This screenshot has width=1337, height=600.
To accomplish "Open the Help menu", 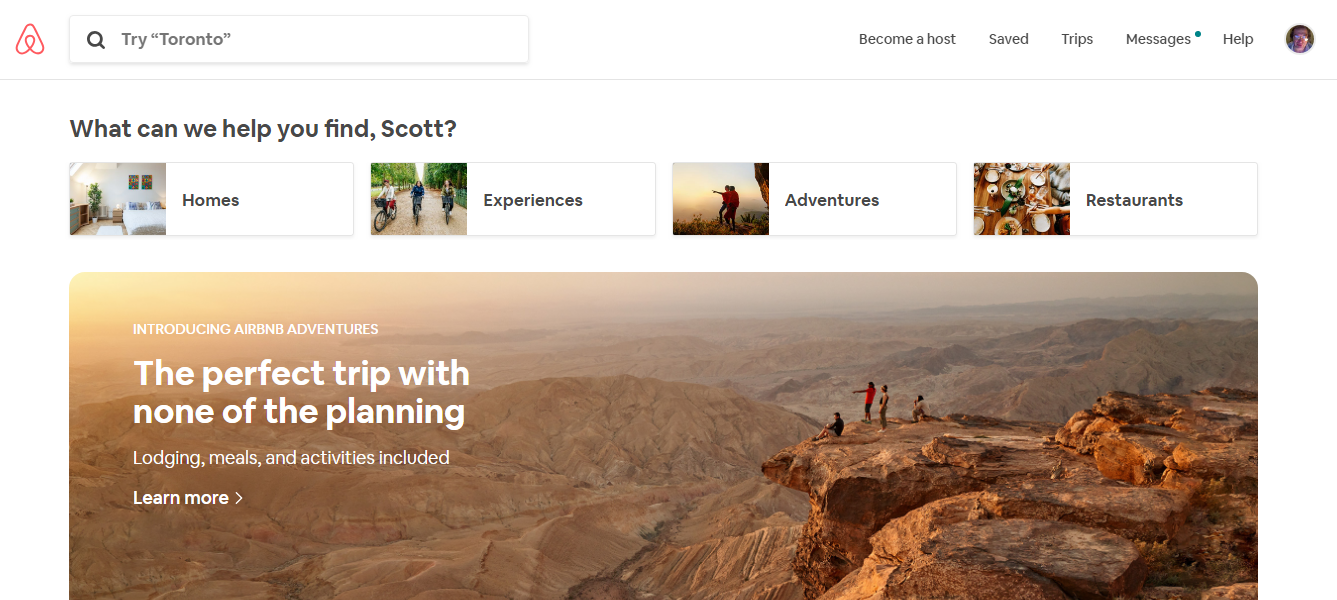I will (x=1238, y=39).
